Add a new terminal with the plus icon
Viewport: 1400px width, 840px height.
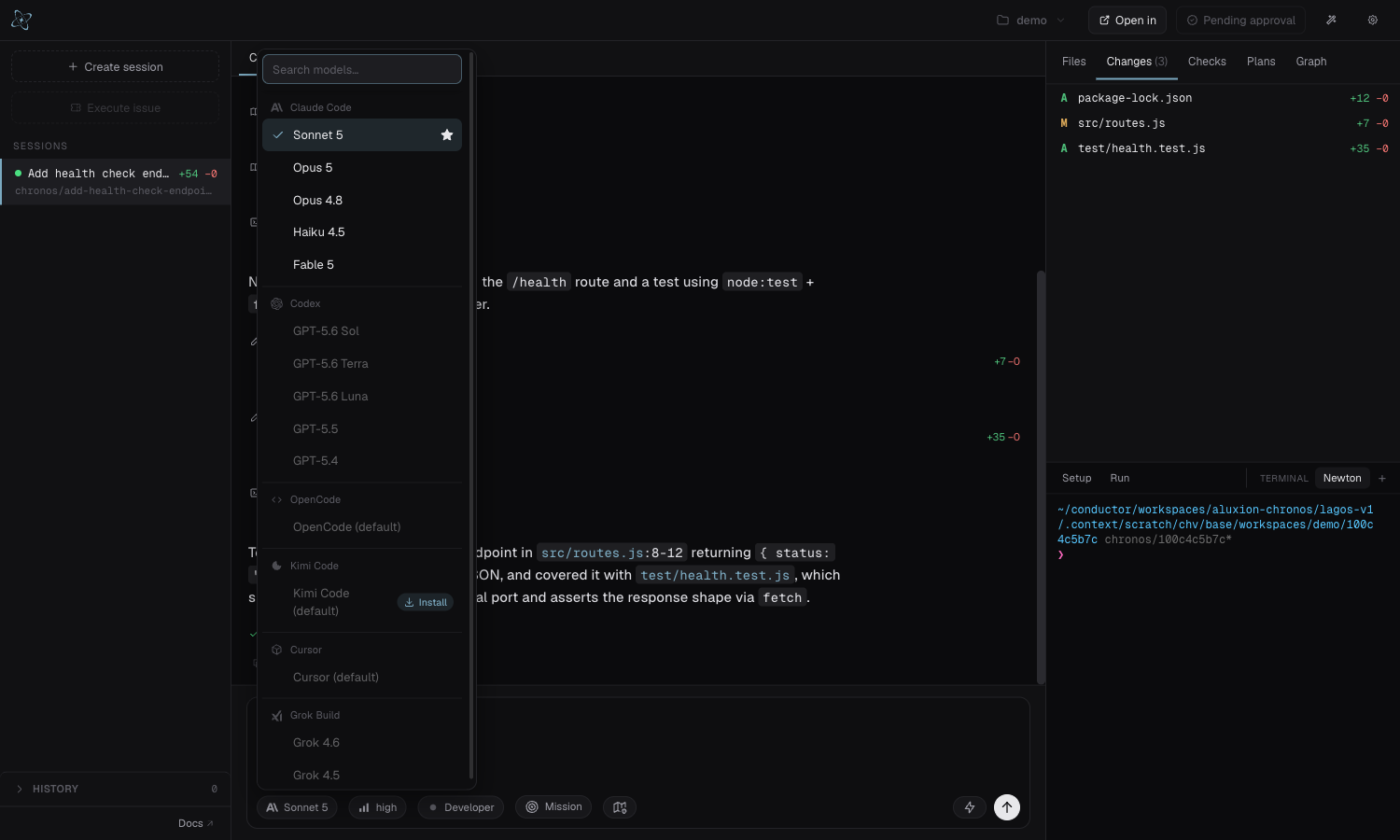click(1382, 479)
